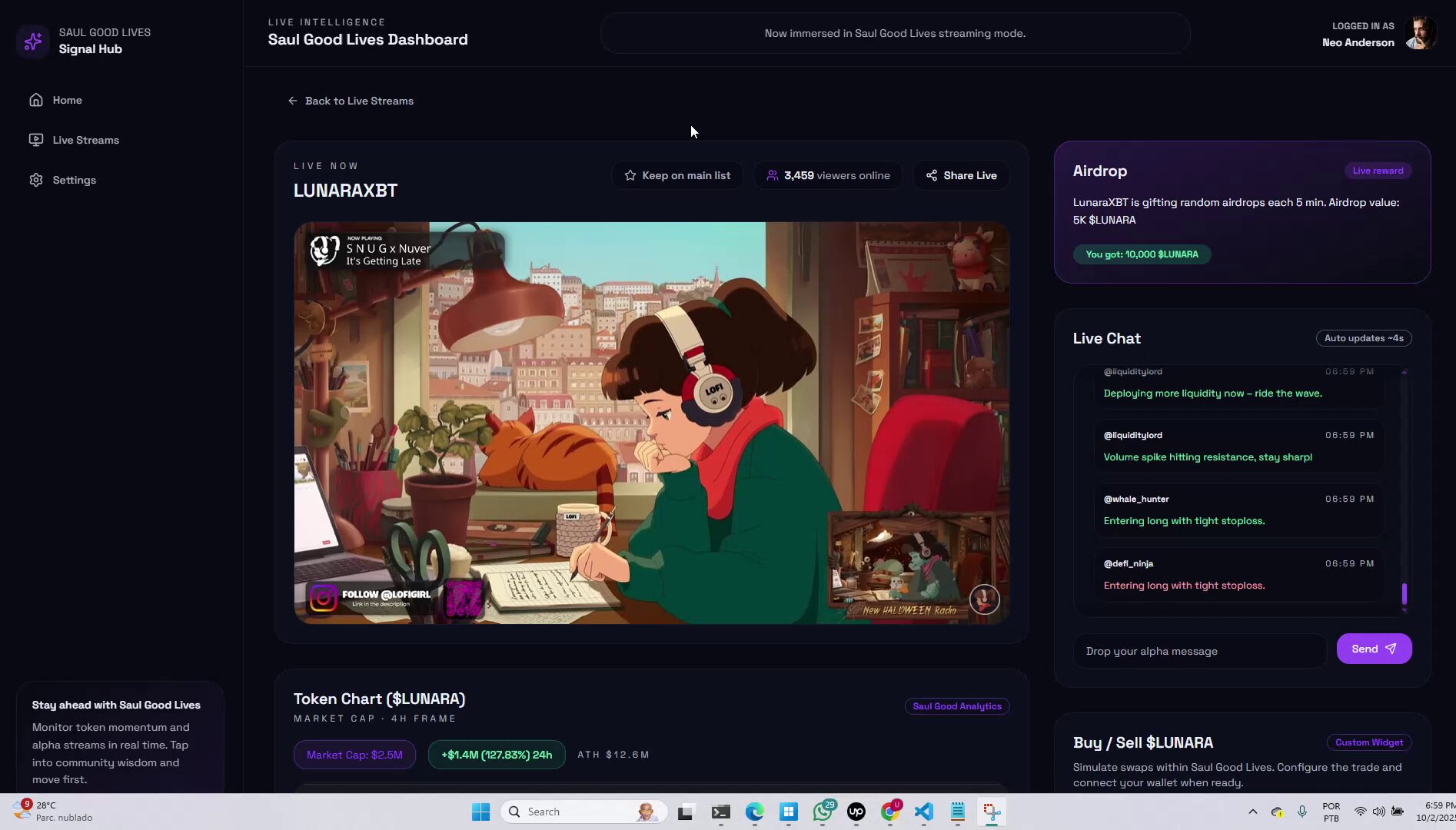Share the live stream

(x=961, y=175)
